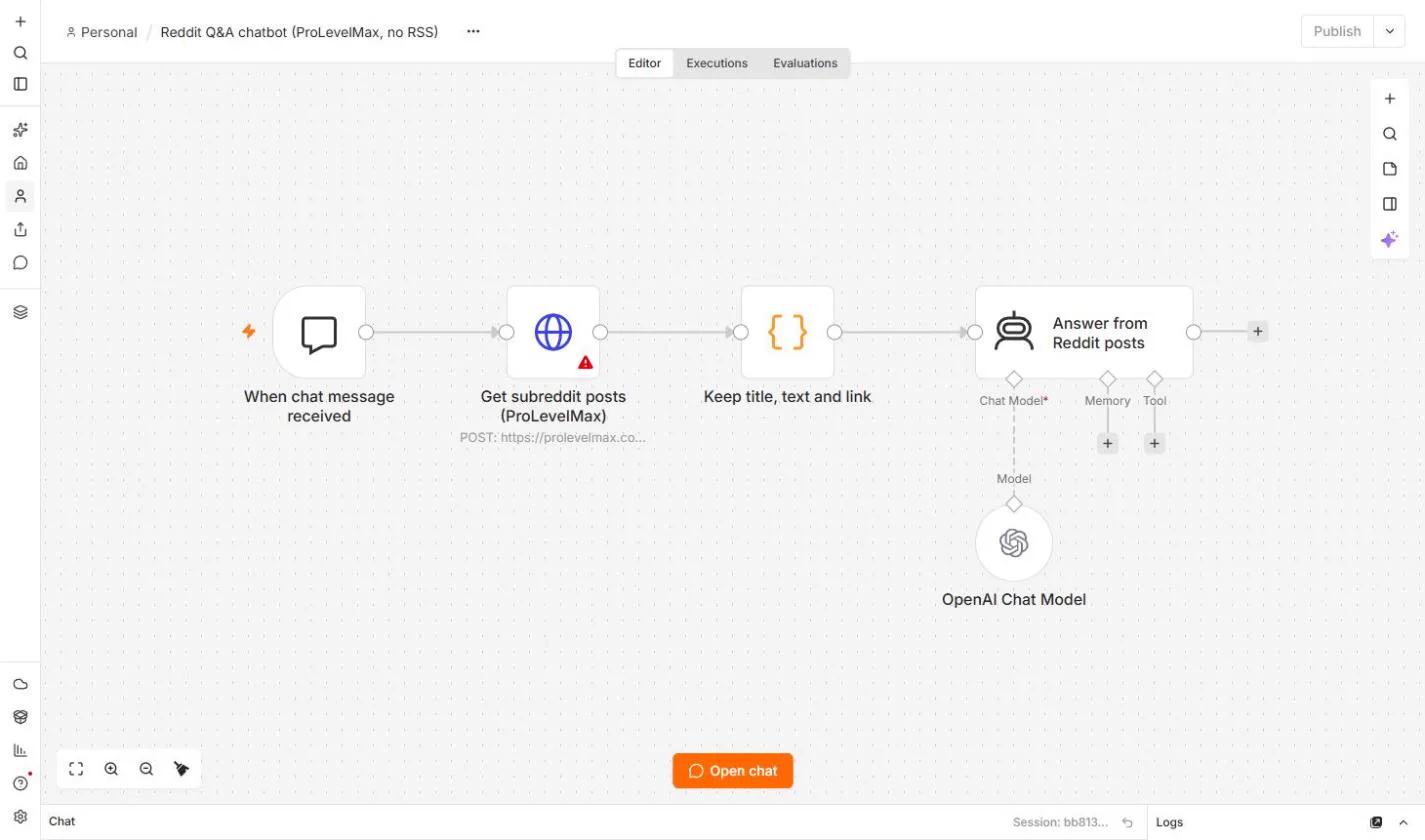Select the Answer from Reddit posts agent node
The height and width of the screenshot is (840, 1425).
tap(1084, 332)
